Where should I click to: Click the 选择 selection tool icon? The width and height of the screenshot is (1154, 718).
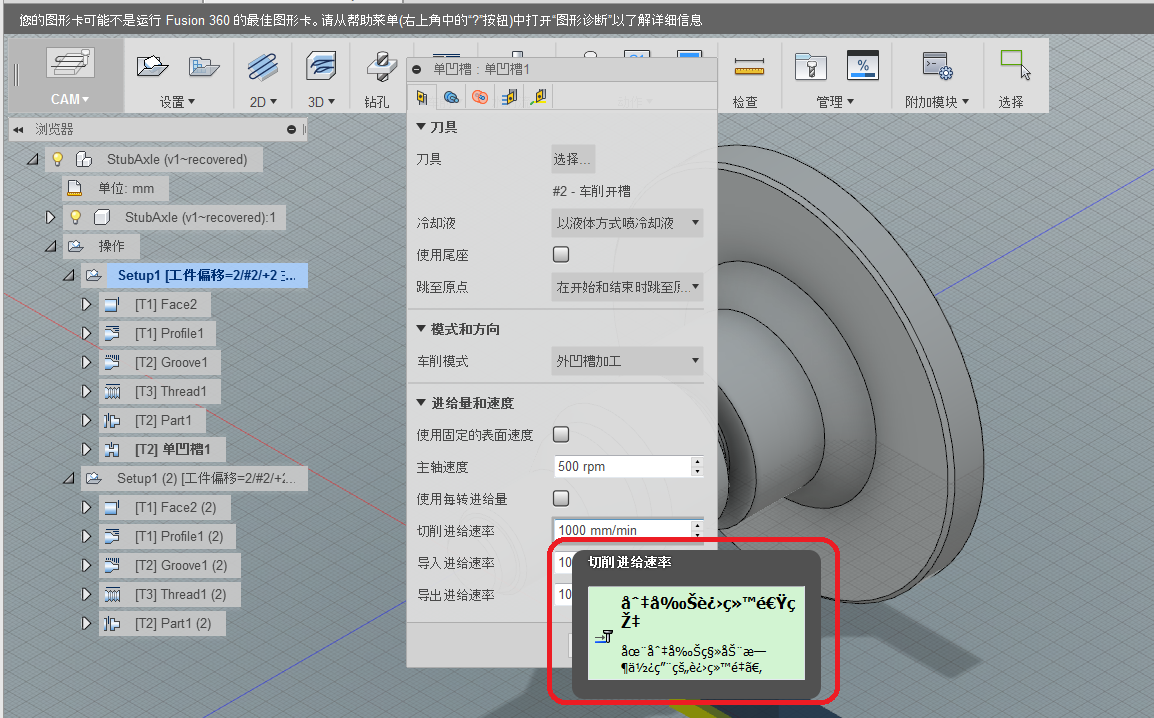1014,66
